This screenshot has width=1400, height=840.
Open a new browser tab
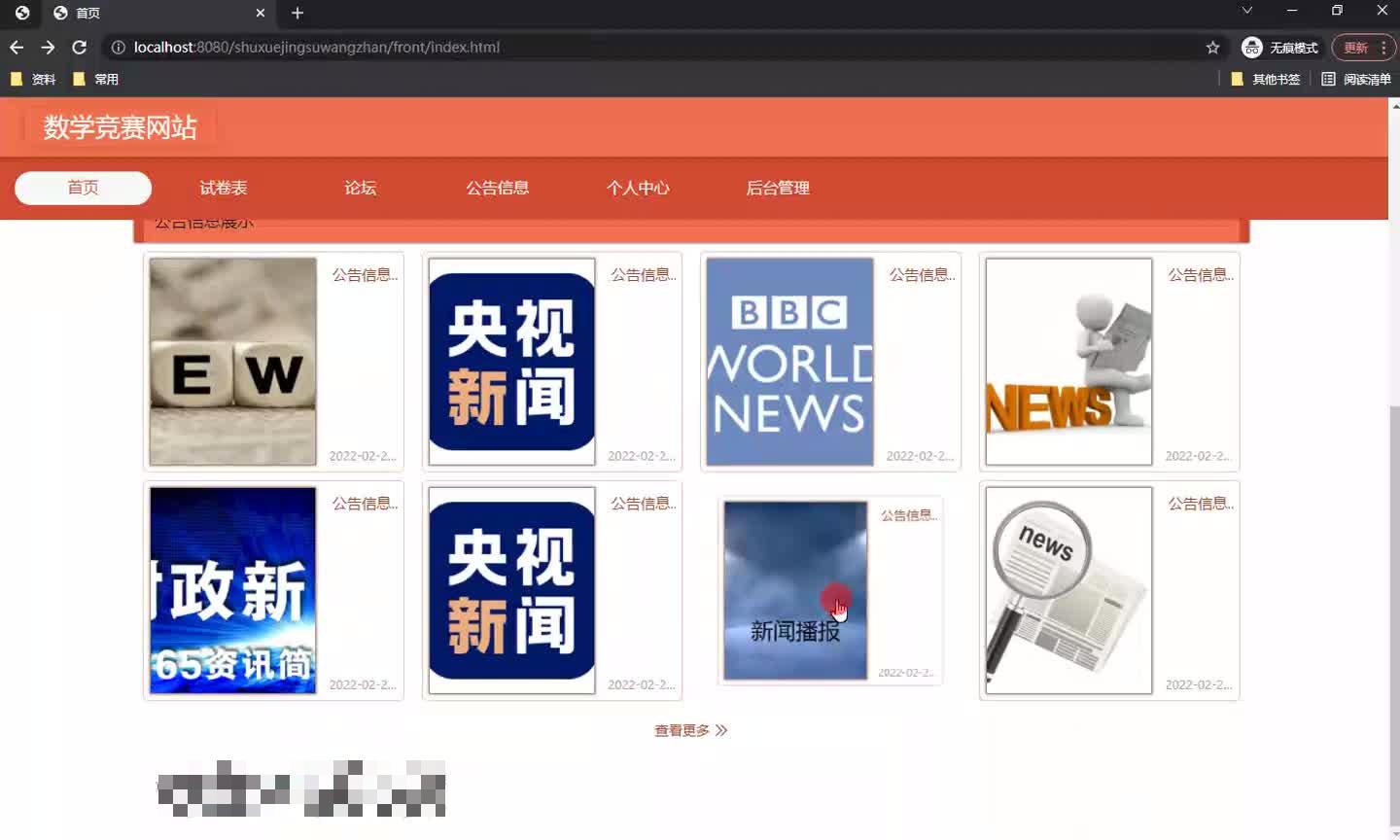pos(297,13)
